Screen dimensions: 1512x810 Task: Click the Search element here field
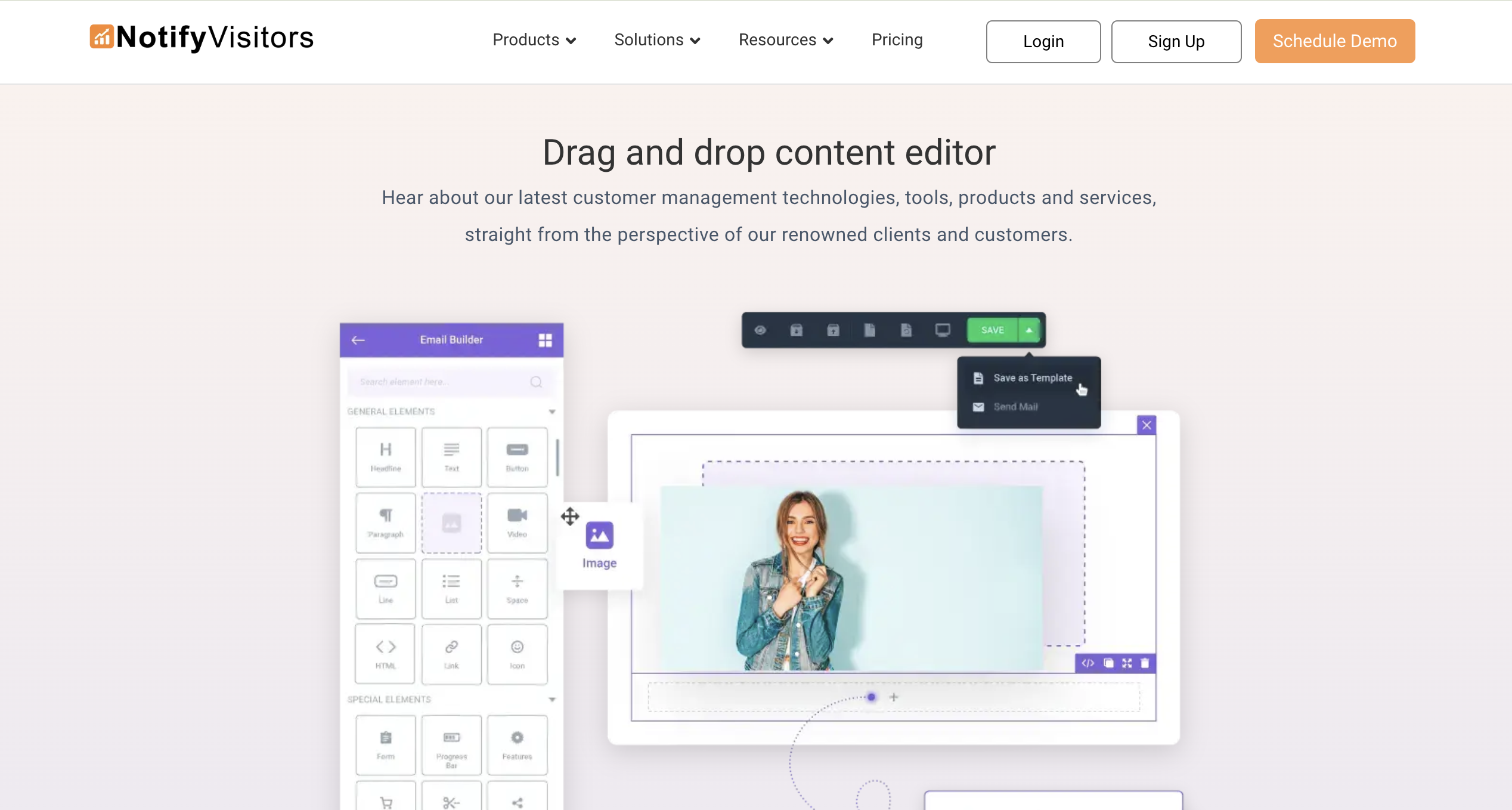pos(441,382)
